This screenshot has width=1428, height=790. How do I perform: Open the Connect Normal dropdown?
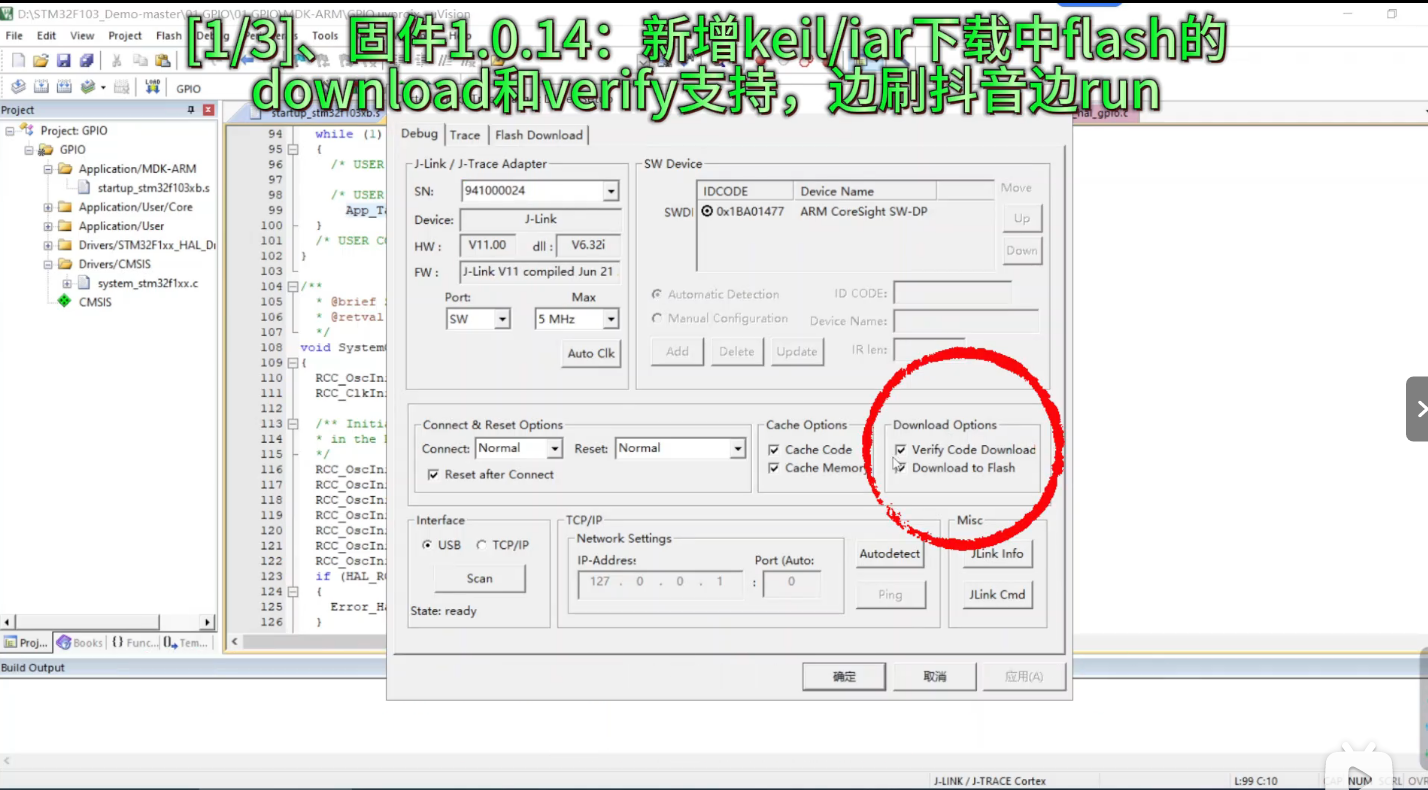point(554,449)
